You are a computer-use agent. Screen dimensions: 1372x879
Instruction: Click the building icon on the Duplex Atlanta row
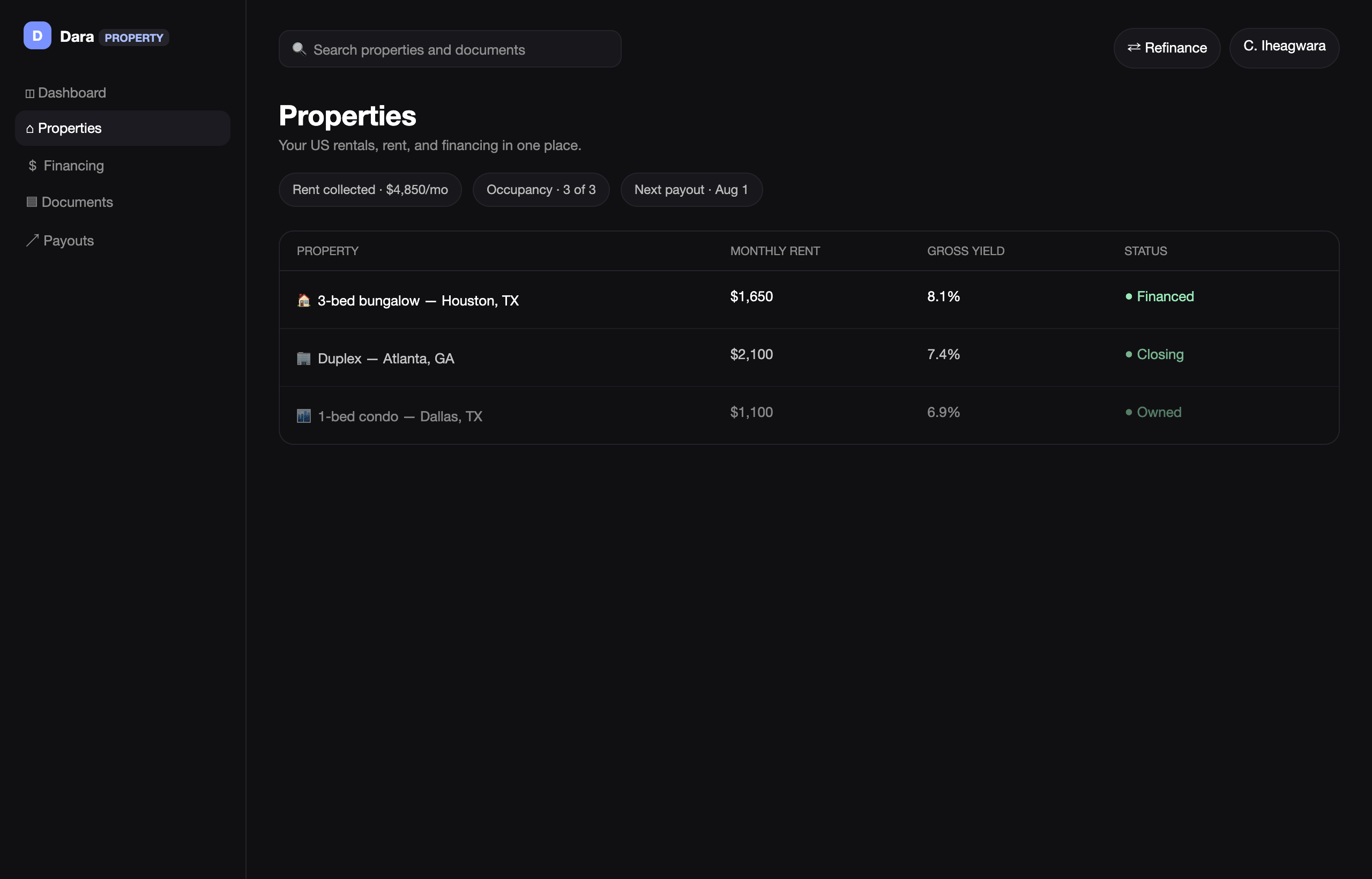click(x=304, y=359)
